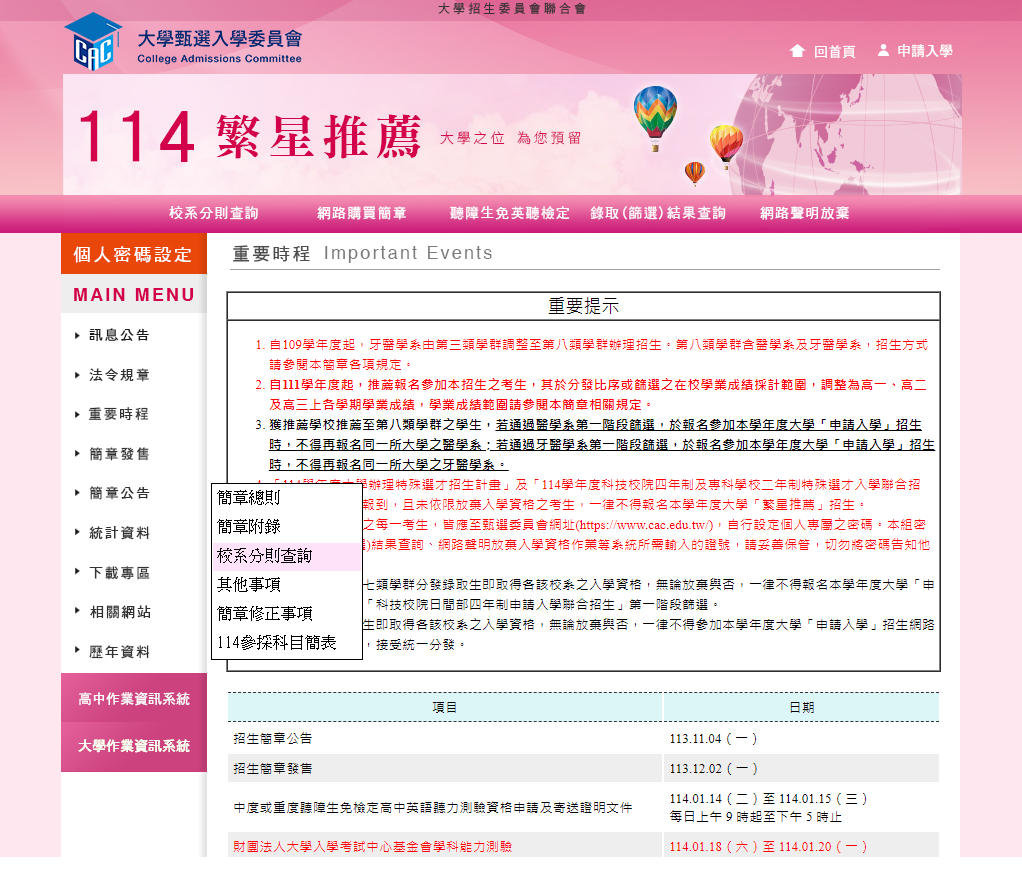This screenshot has width=1022, height=879.
Task: Open 訊息公告 in main menu
Action: 119,335
